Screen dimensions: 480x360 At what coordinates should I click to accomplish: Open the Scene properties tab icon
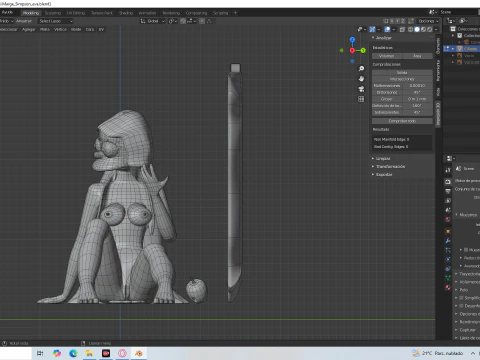[x=448, y=210]
